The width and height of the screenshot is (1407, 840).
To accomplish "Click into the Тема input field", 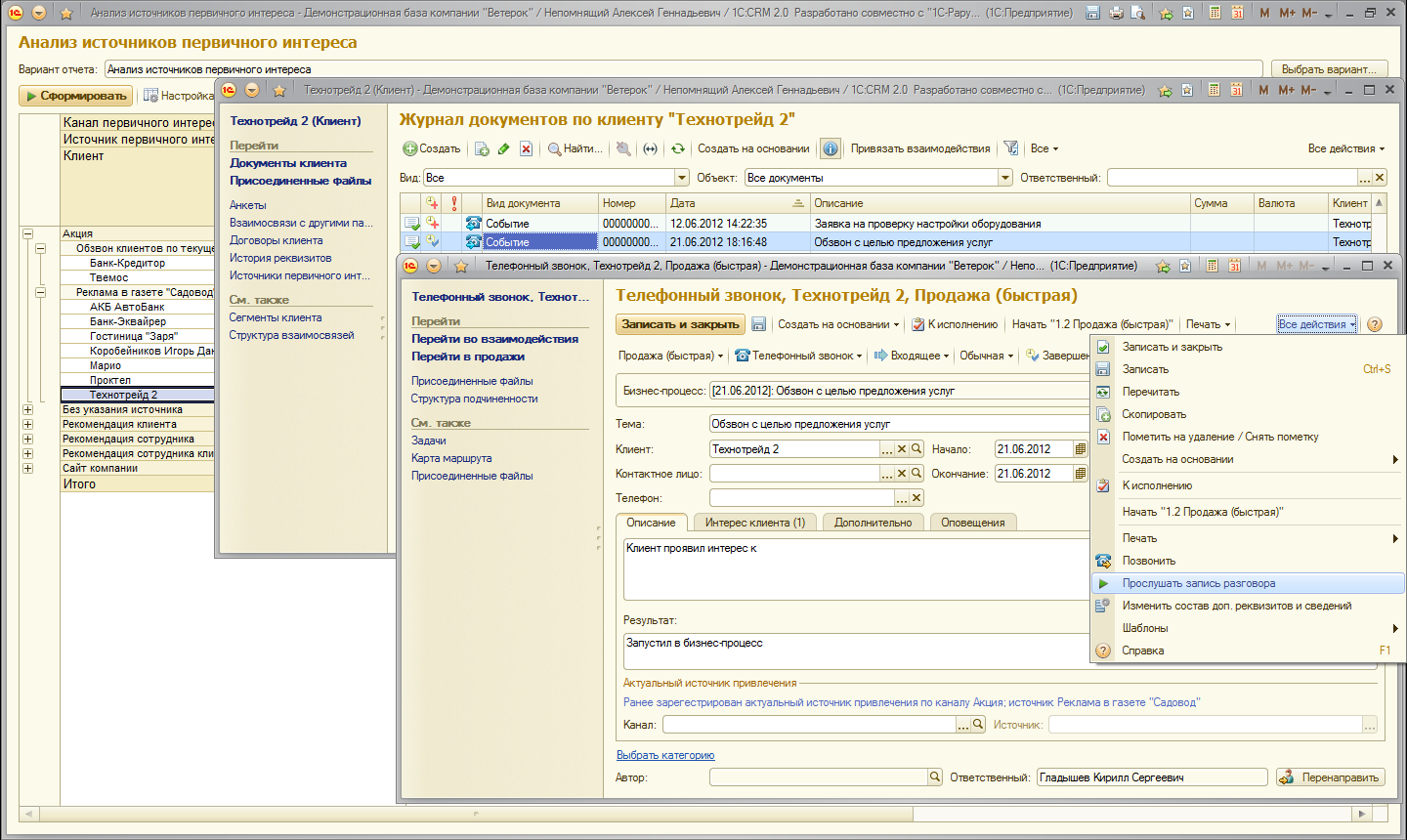I will tap(899, 424).
